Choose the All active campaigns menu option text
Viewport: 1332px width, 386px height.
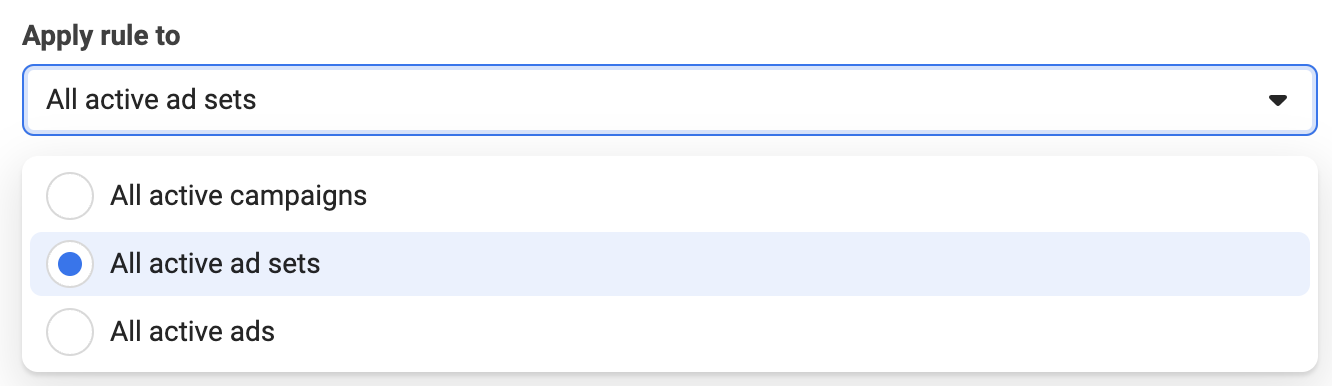click(x=239, y=196)
